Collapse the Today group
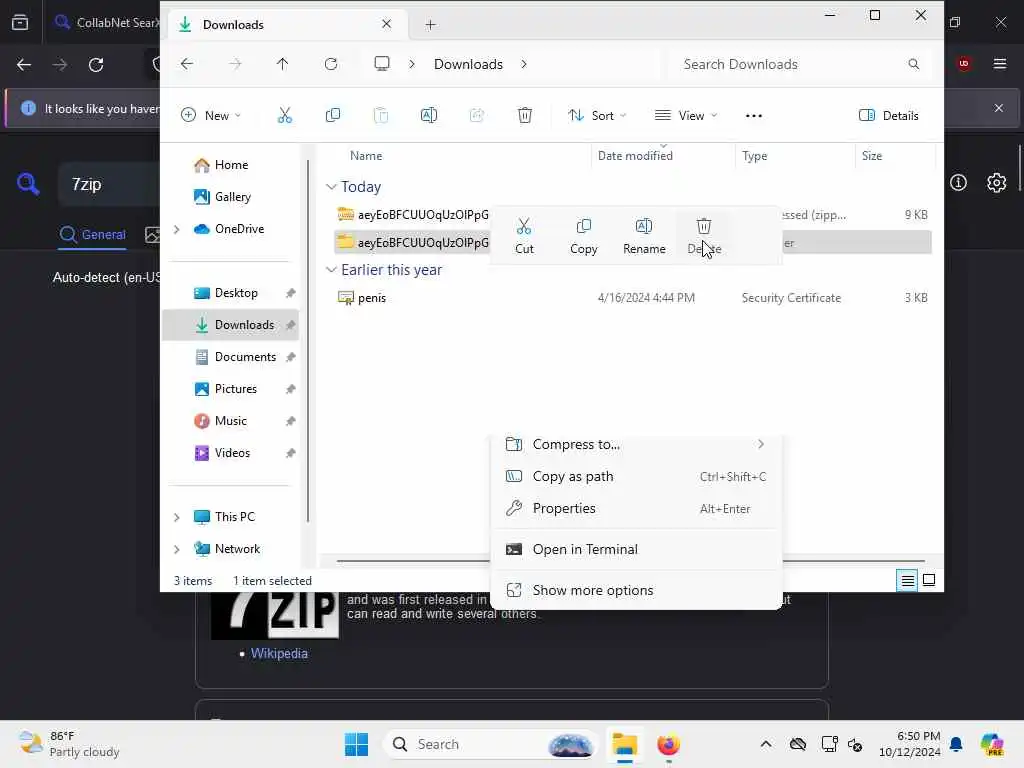Image resolution: width=1024 pixels, height=768 pixels. 331,187
